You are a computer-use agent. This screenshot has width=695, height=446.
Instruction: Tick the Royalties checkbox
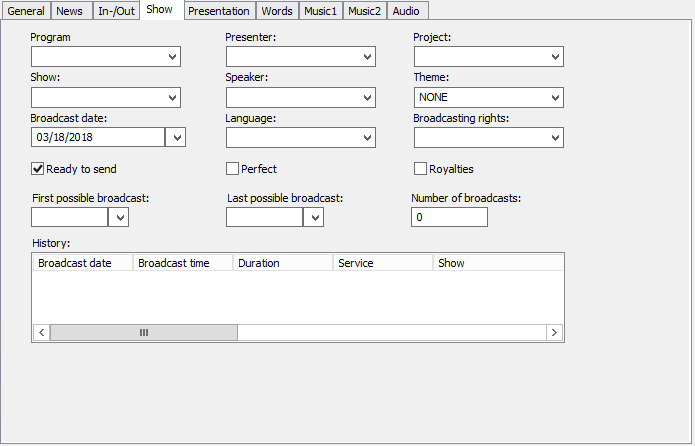[x=421, y=169]
